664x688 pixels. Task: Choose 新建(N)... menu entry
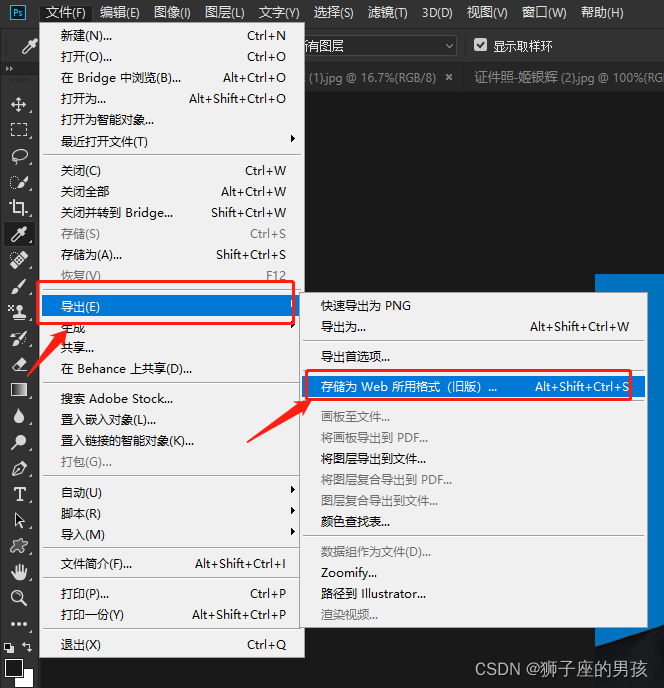172,36
